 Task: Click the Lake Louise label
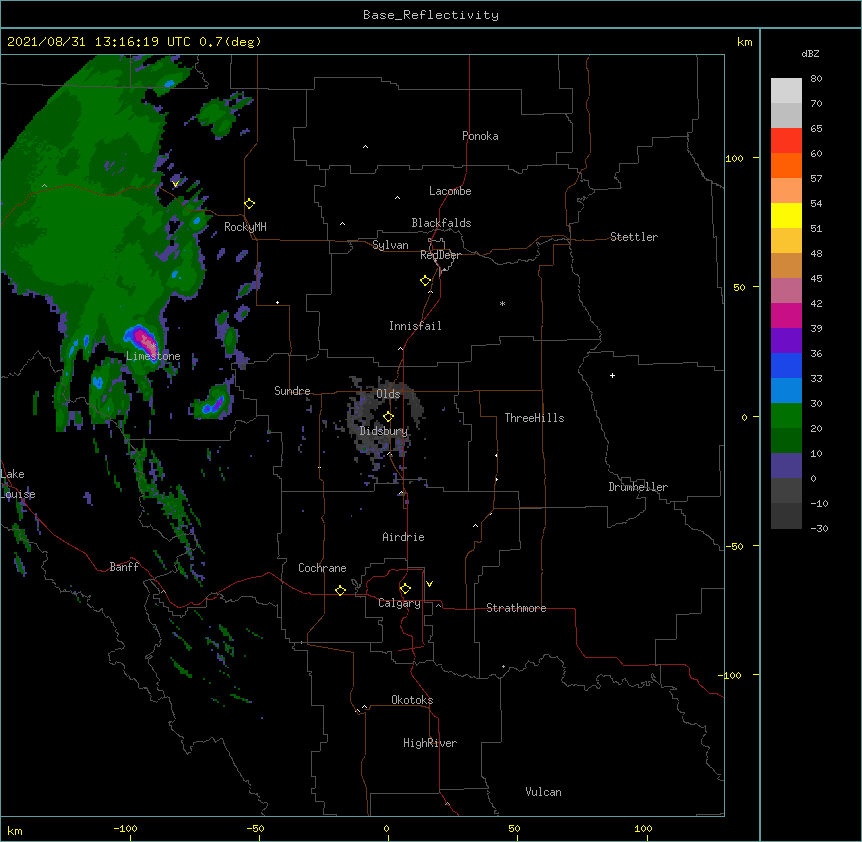pyautogui.click(x=18, y=484)
